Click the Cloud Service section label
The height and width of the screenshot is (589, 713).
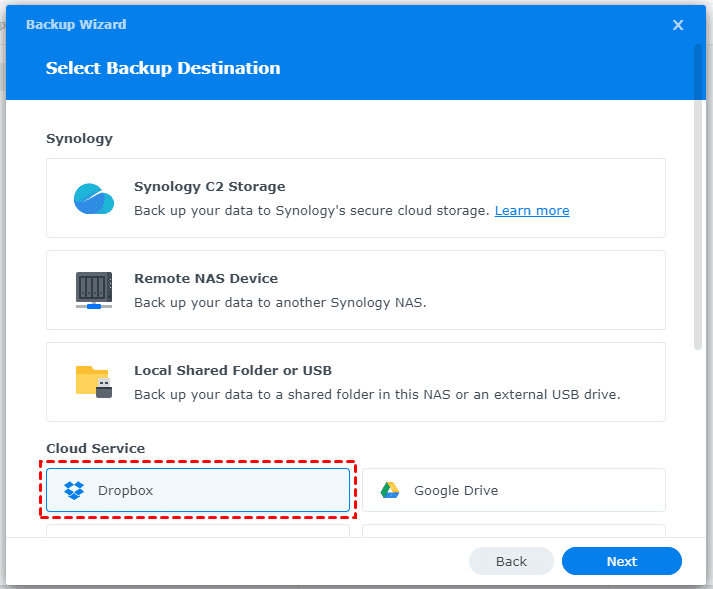(95, 449)
